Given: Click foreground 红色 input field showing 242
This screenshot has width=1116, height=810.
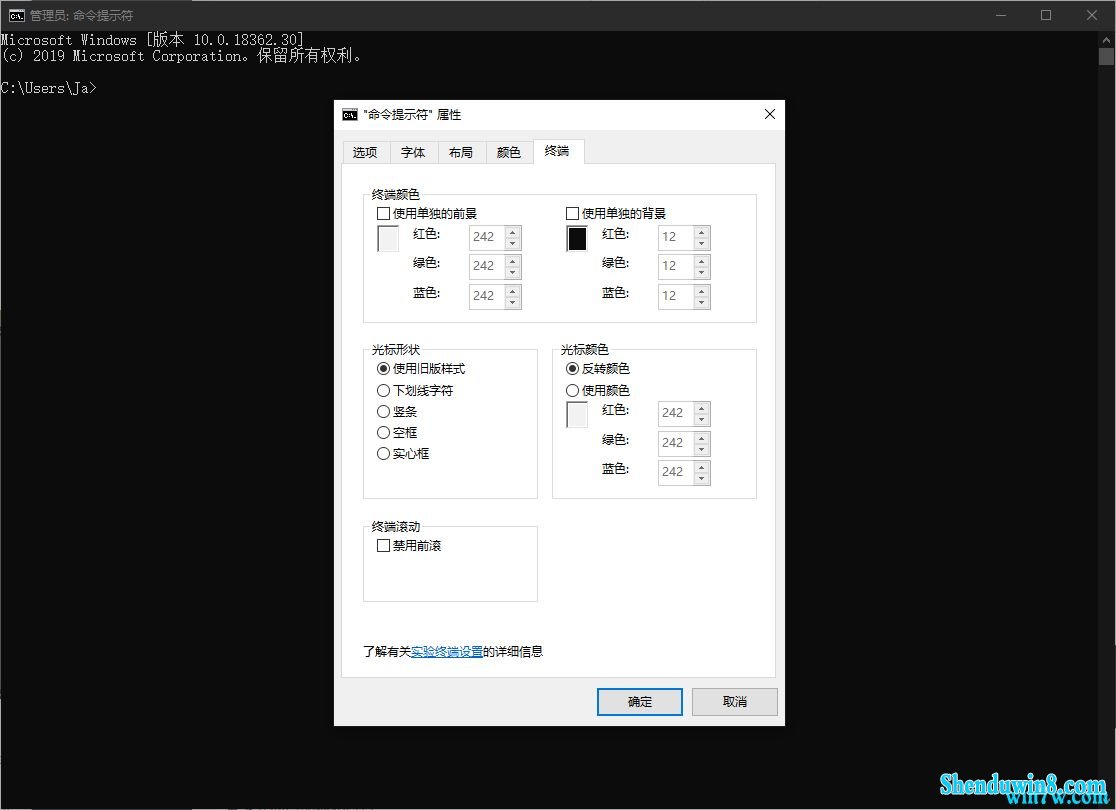Looking at the screenshot, I should [x=488, y=238].
